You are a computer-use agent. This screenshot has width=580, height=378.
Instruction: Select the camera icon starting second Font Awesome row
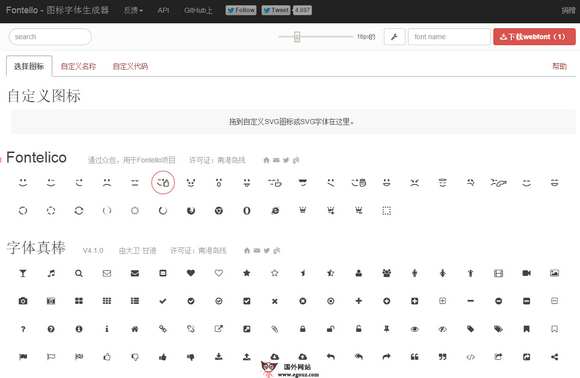click(x=23, y=301)
